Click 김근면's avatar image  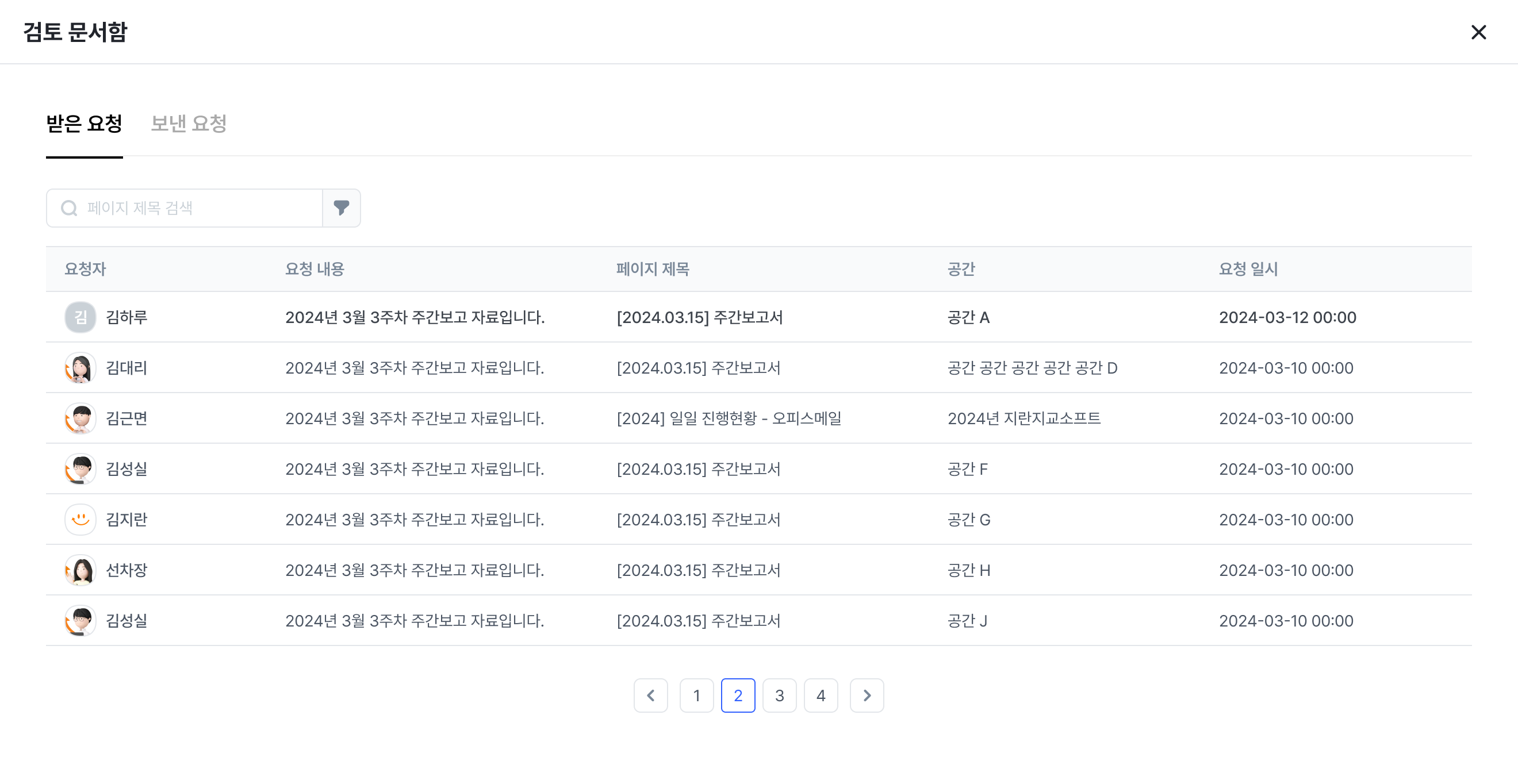tap(80, 419)
